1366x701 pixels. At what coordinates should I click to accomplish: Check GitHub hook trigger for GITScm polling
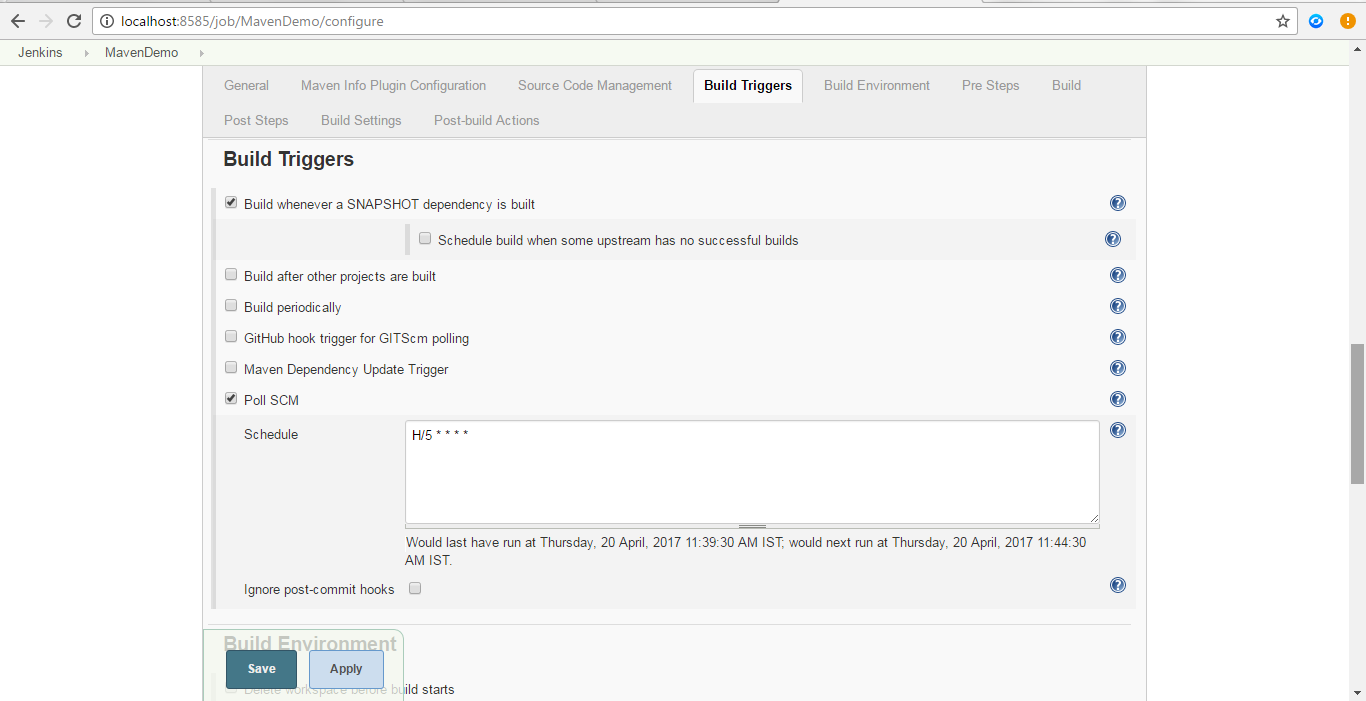click(x=231, y=337)
